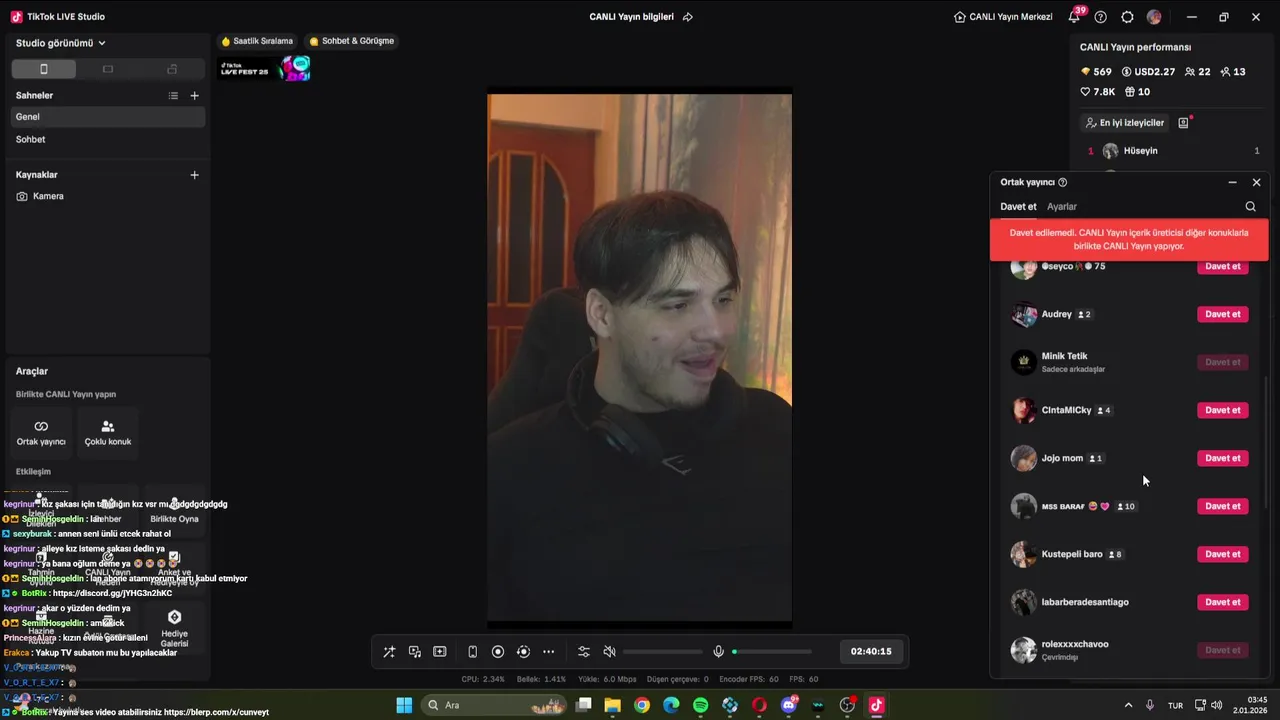Open Windows Start menu
Screen dimensions: 1280x720
tap(404, 705)
